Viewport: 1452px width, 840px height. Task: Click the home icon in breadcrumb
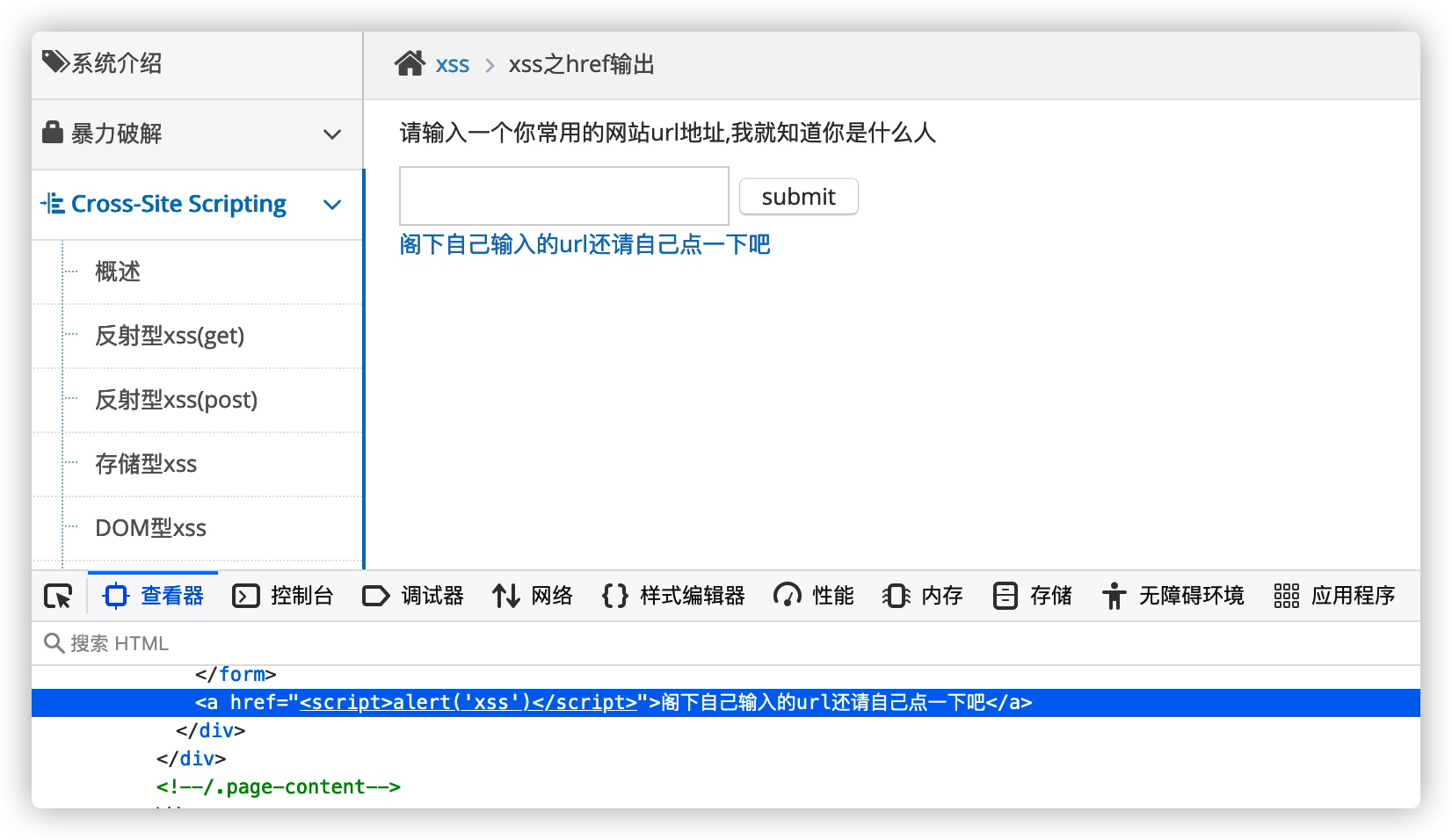pos(410,64)
